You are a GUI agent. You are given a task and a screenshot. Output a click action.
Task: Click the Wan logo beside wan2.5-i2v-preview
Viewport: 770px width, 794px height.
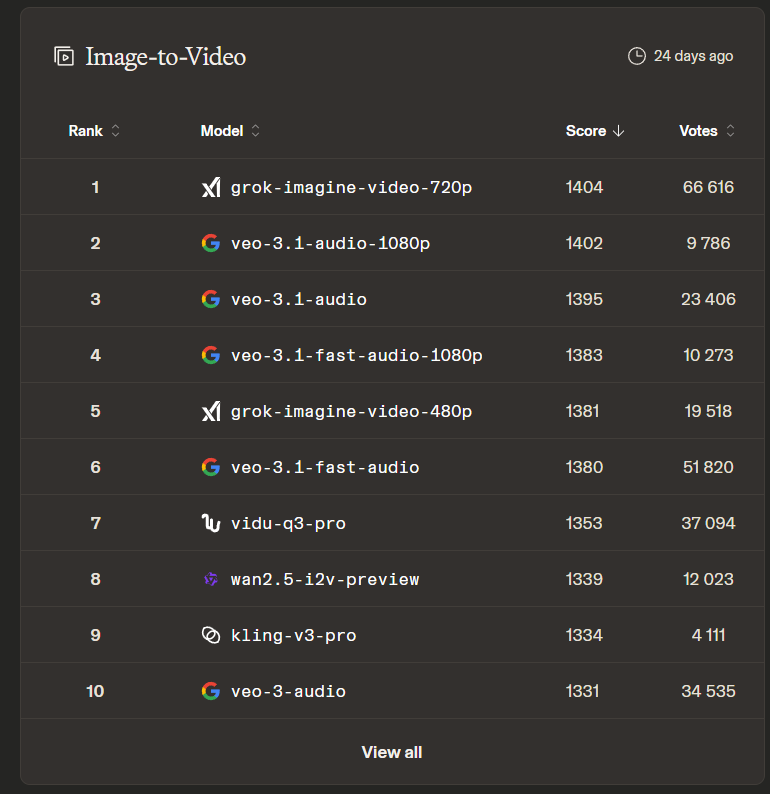pyautogui.click(x=211, y=579)
